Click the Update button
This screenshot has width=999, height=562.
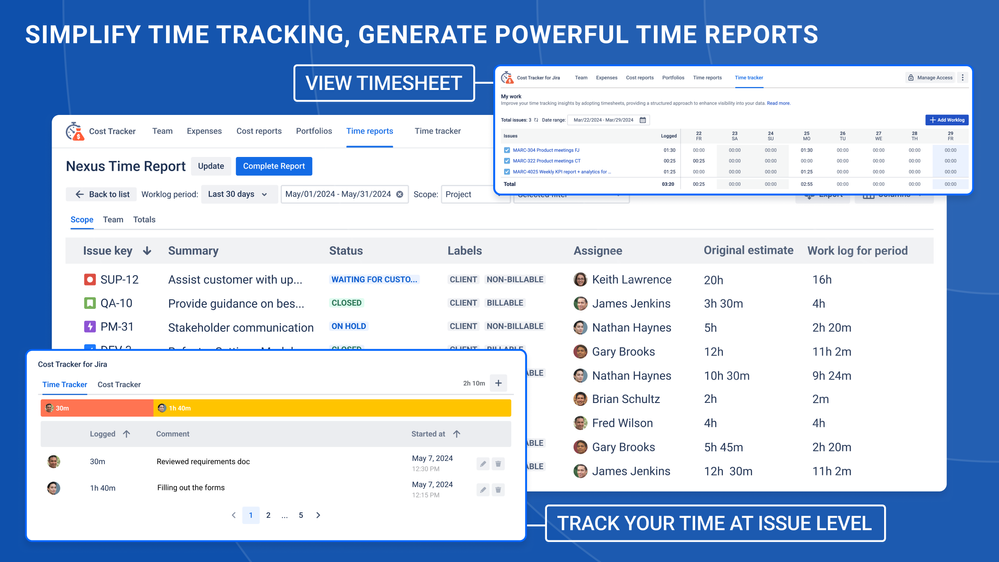coord(211,166)
